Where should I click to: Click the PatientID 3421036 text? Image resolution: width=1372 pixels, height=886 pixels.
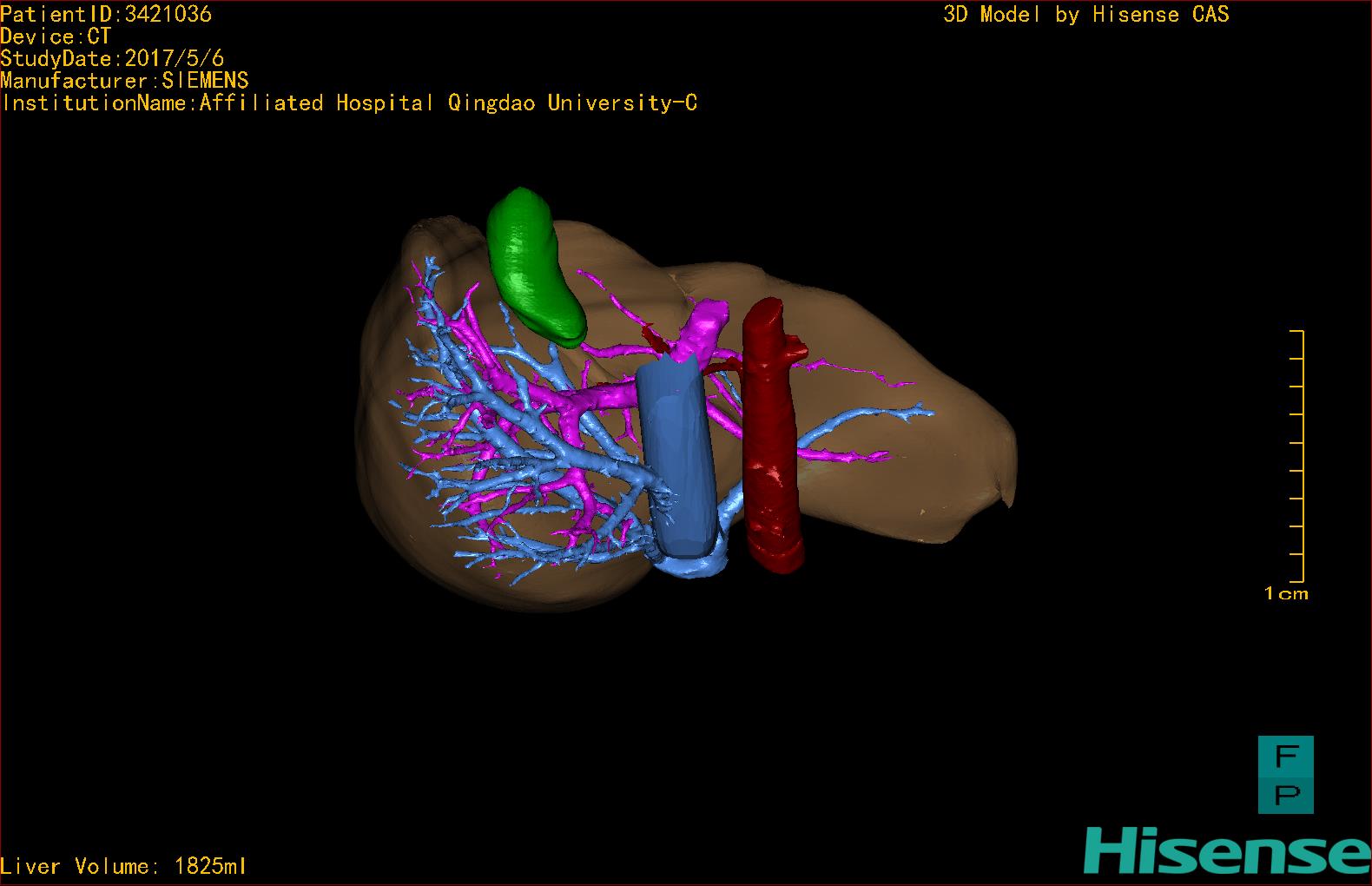pyautogui.click(x=106, y=14)
